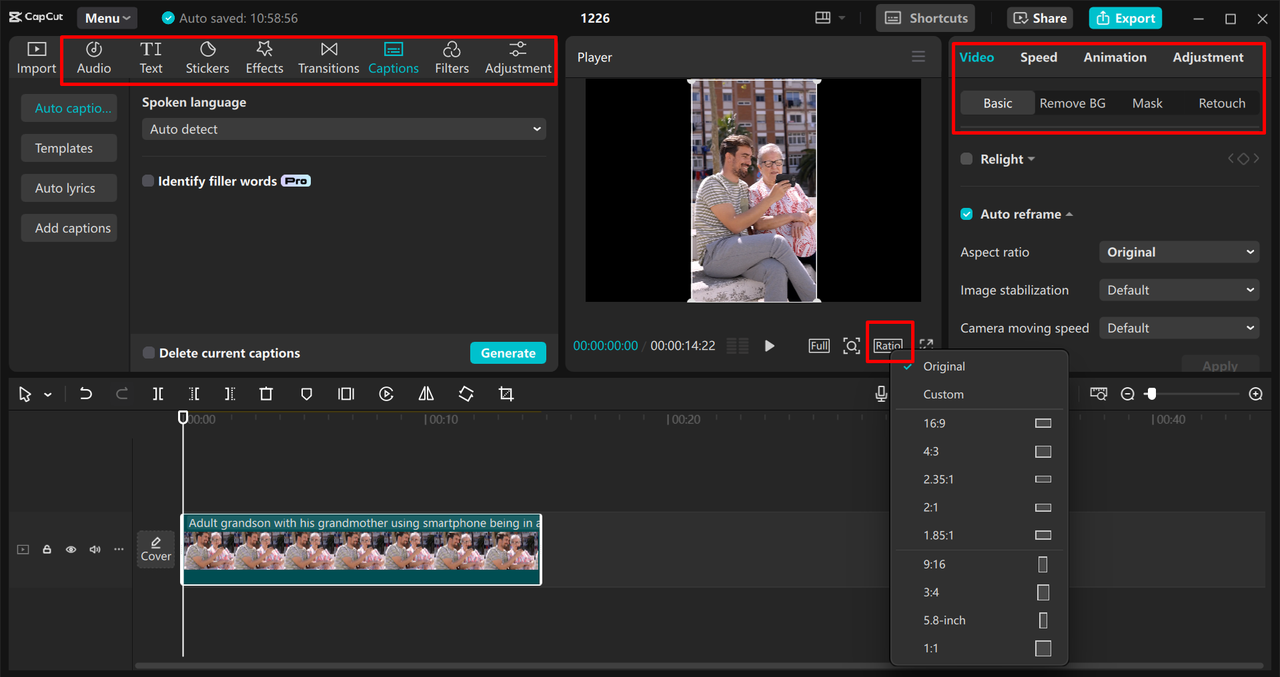
Task: Open the Audio panel
Action: coord(94,58)
